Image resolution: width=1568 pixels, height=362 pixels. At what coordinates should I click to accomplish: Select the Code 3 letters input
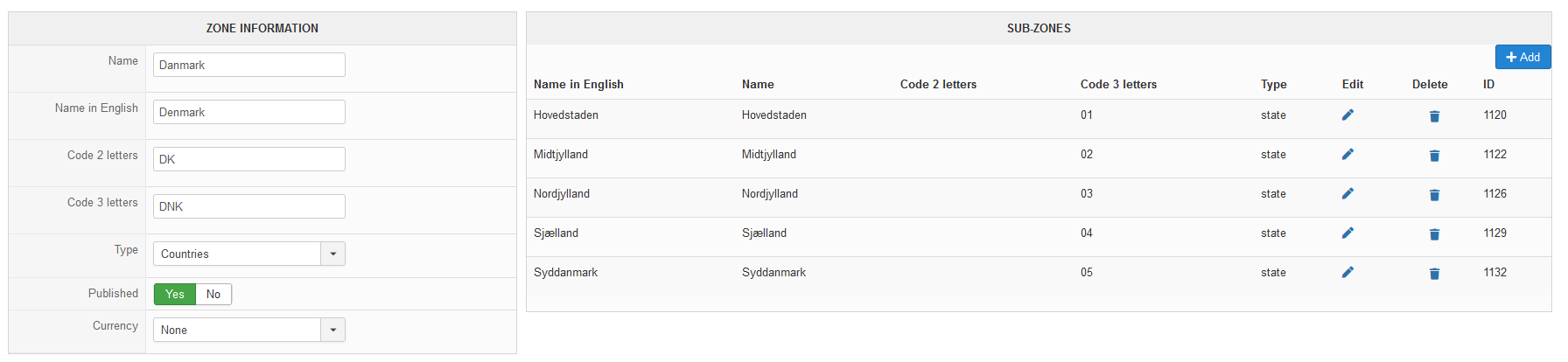click(x=249, y=206)
